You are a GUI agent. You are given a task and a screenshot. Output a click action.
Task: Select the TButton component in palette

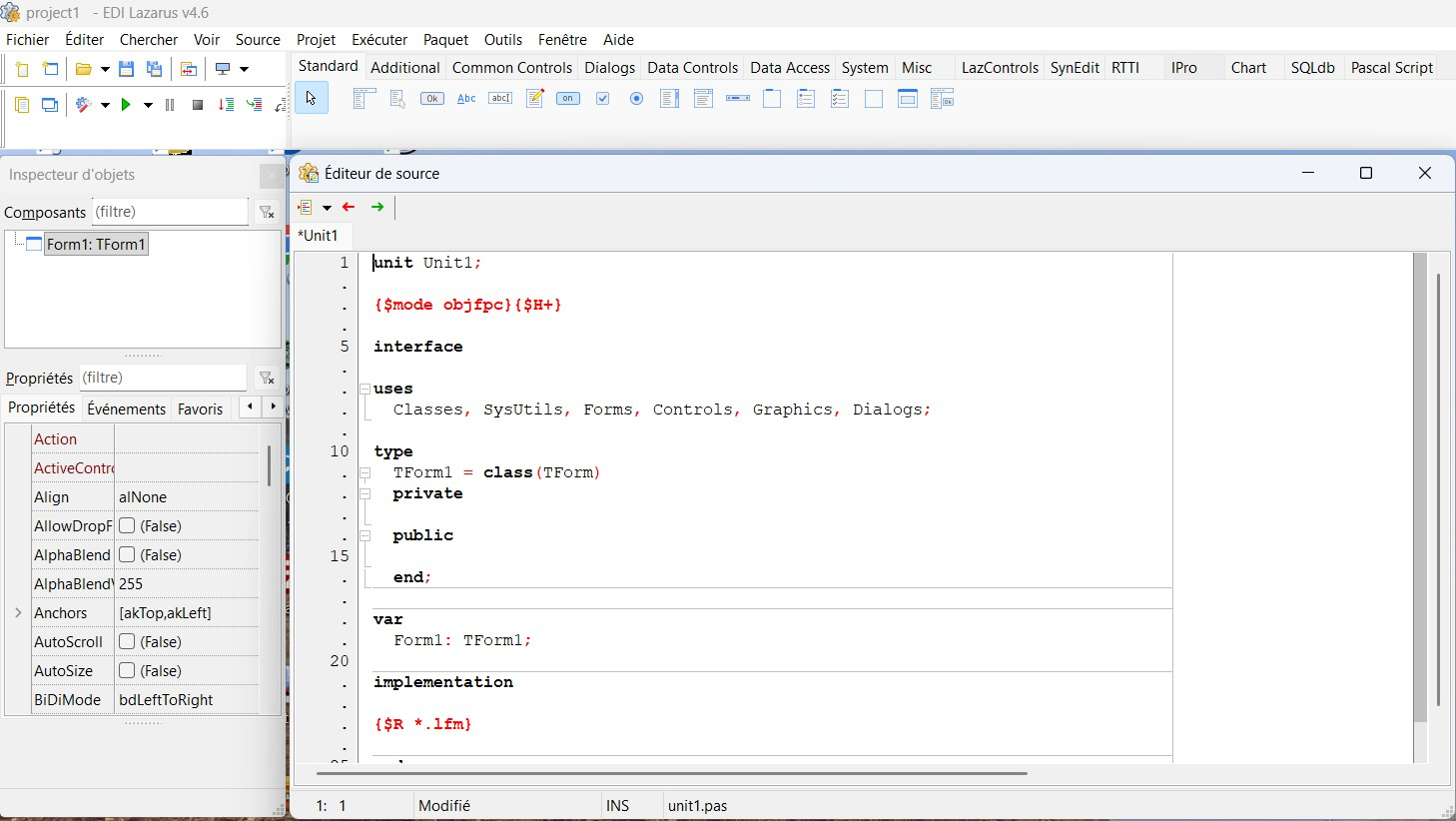(x=432, y=99)
